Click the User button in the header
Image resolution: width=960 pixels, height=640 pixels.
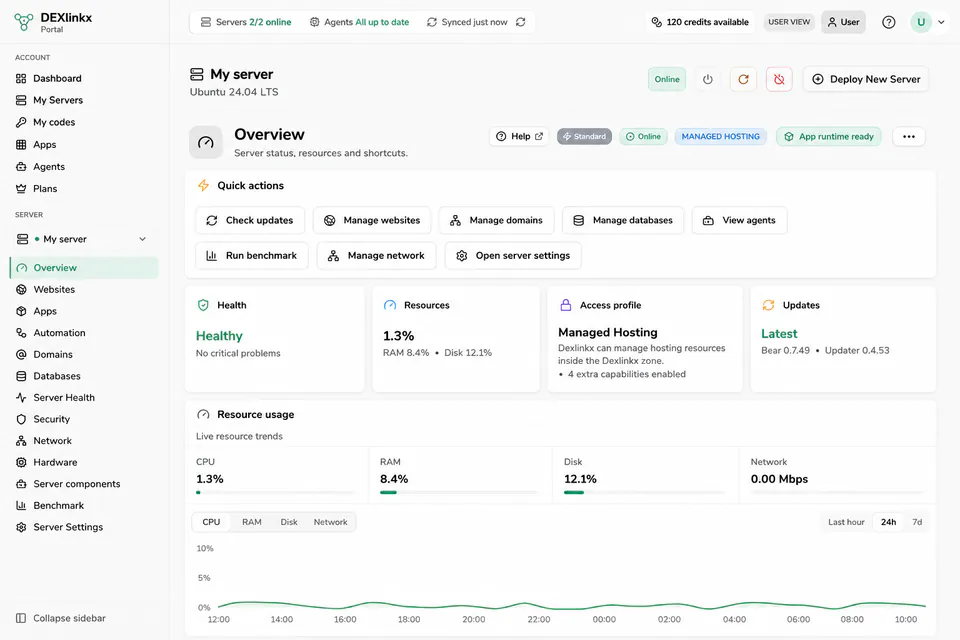tap(843, 22)
